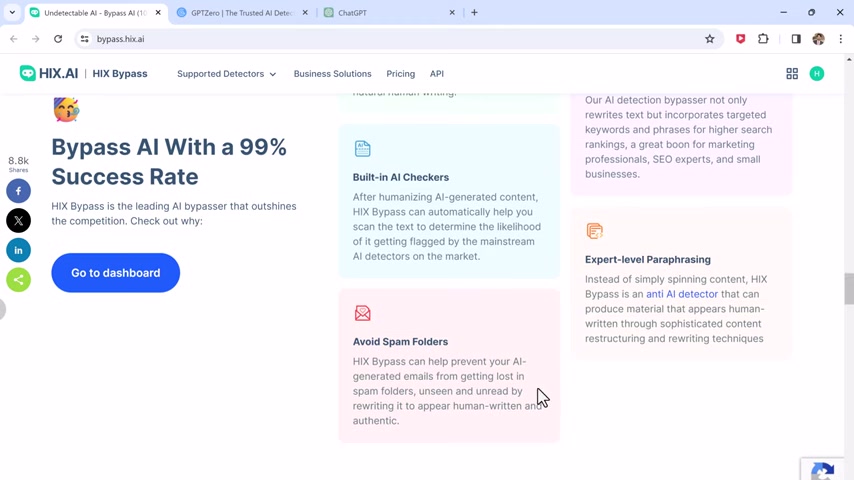The width and height of the screenshot is (854, 480).
Task: Toggle the browser side panel
Action: pyautogui.click(x=796, y=39)
